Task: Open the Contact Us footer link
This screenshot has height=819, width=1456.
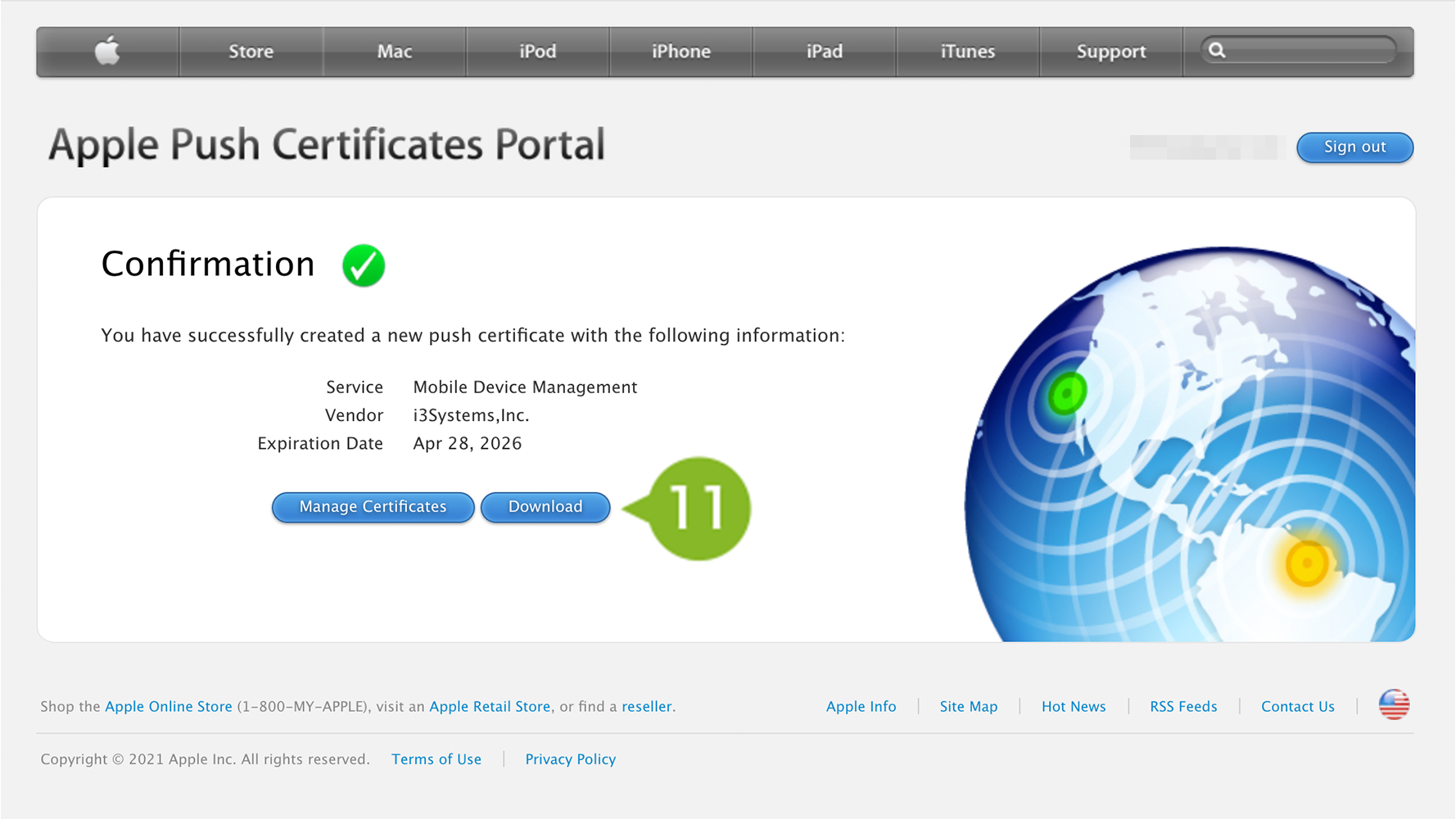Action: coord(1298,706)
